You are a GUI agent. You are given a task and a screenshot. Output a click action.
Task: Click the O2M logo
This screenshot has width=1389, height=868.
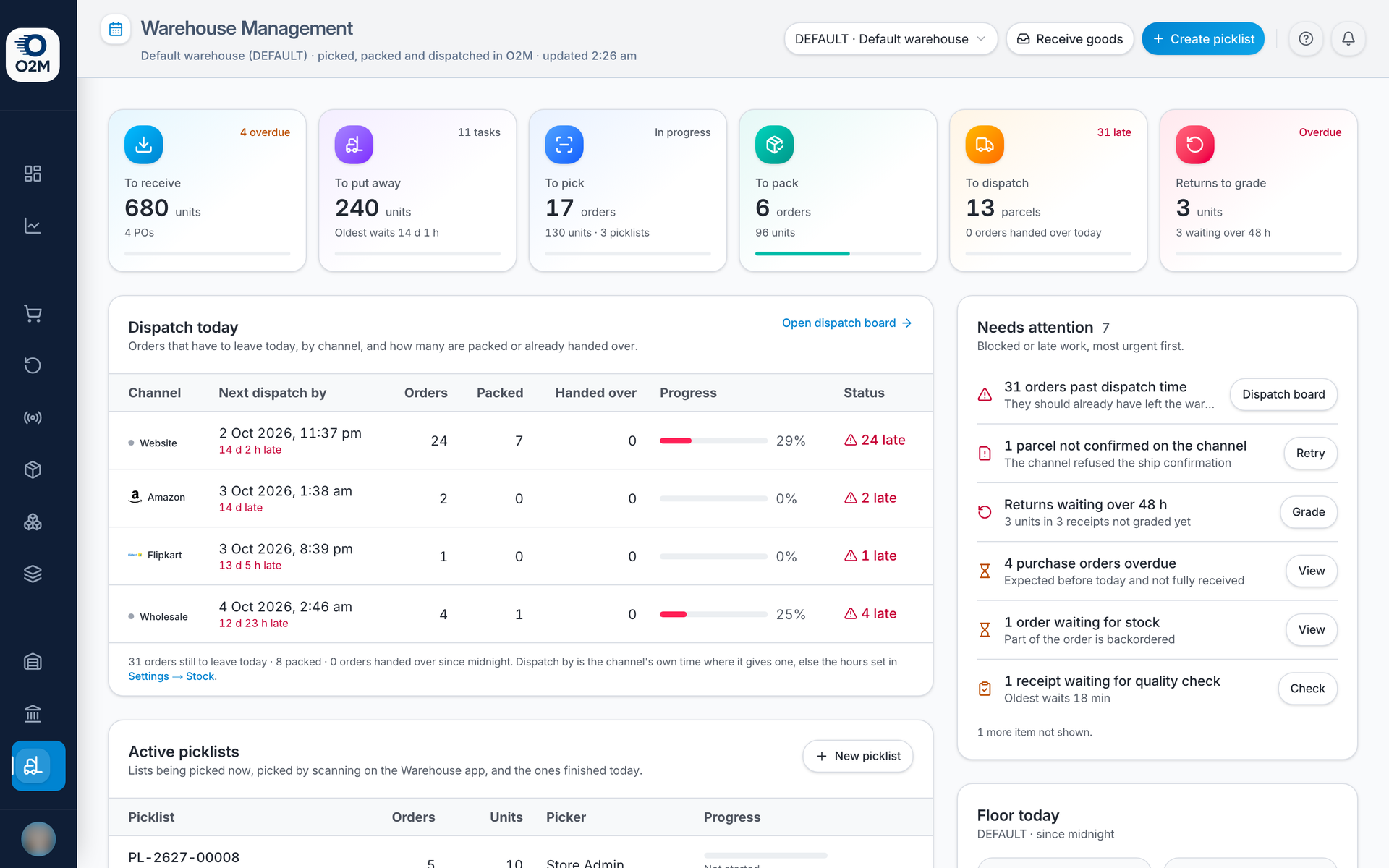pyautogui.click(x=33, y=55)
